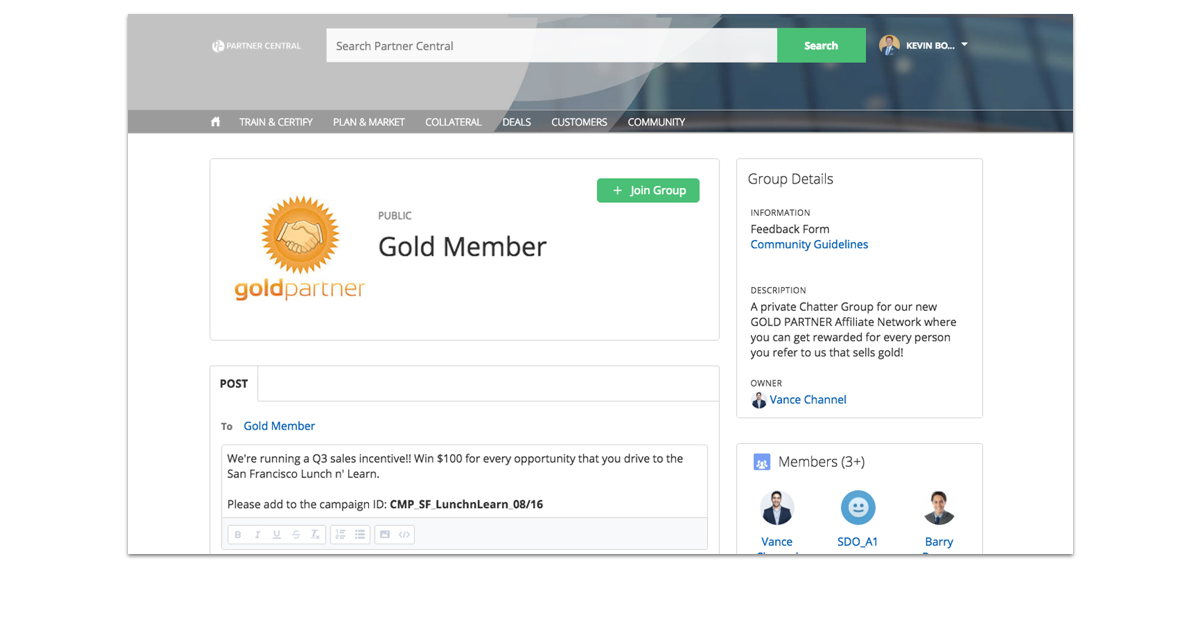Insert a bulleted list in post
Viewport: 1200px width, 640px height.
point(360,535)
